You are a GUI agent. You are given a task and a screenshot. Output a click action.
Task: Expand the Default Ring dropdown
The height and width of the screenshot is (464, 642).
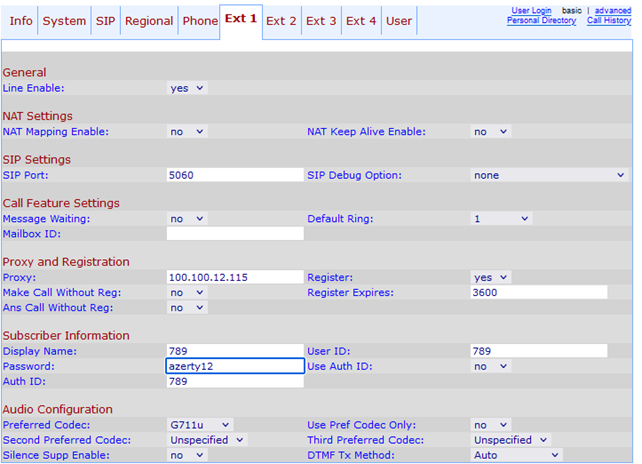pyautogui.click(x=501, y=218)
